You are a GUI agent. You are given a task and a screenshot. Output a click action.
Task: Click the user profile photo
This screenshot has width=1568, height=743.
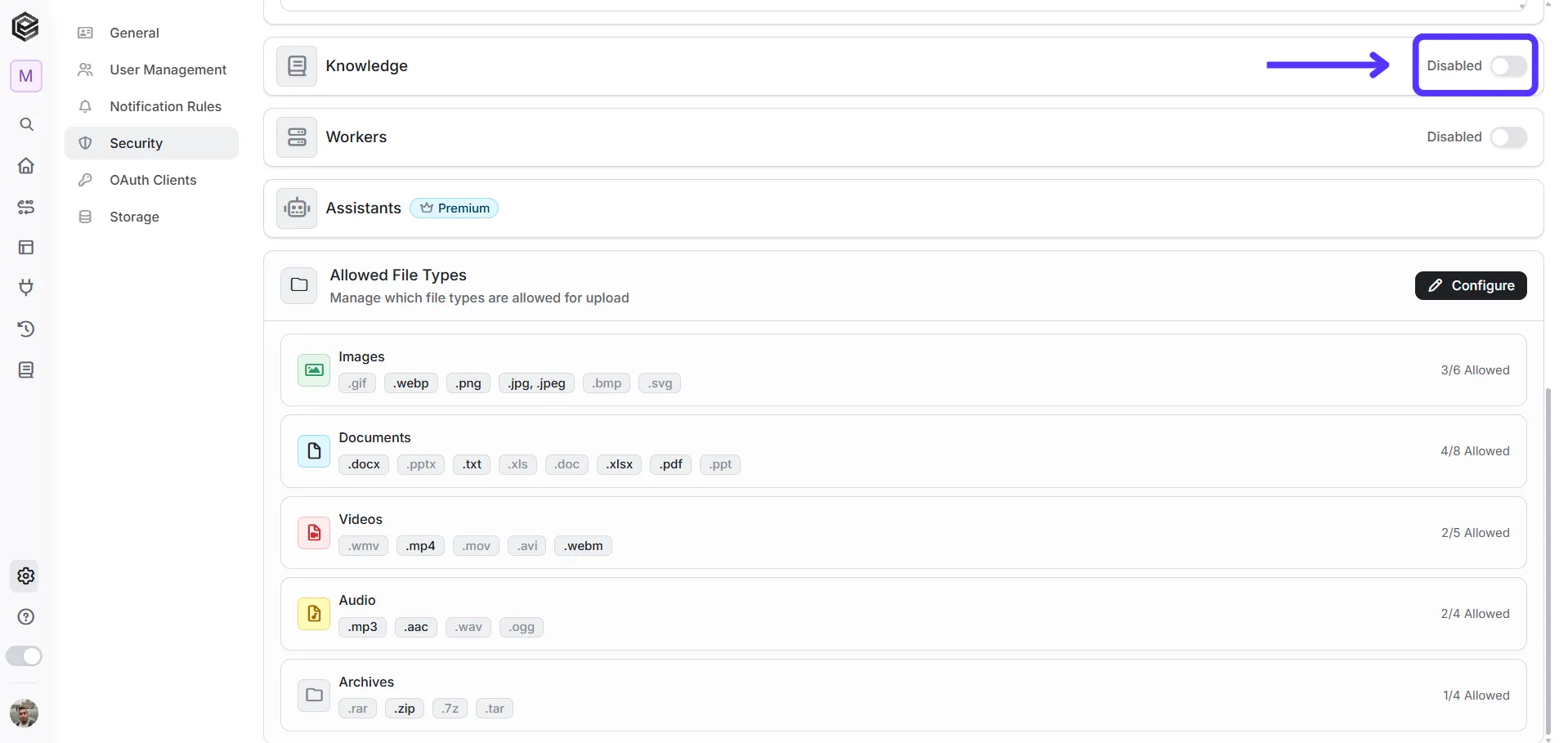point(25,714)
